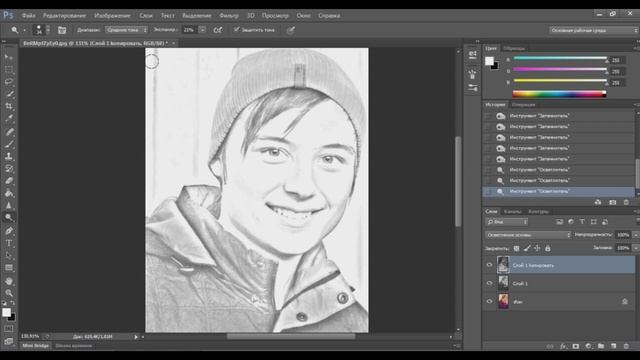The image size is (640, 360).
Task: Create a new layer group
Action: point(601,346)
